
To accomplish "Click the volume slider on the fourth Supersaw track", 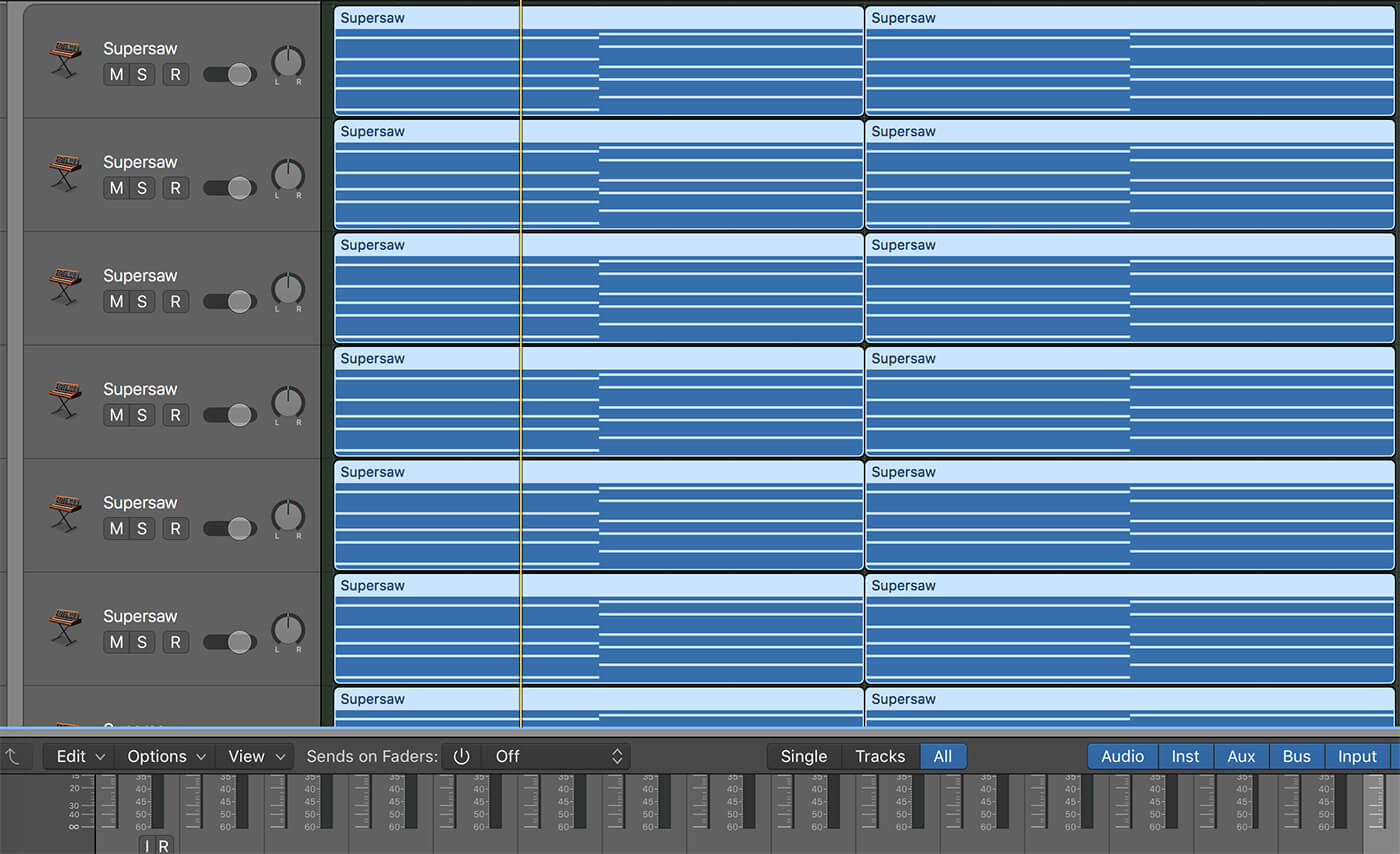I will click(230, 415).
